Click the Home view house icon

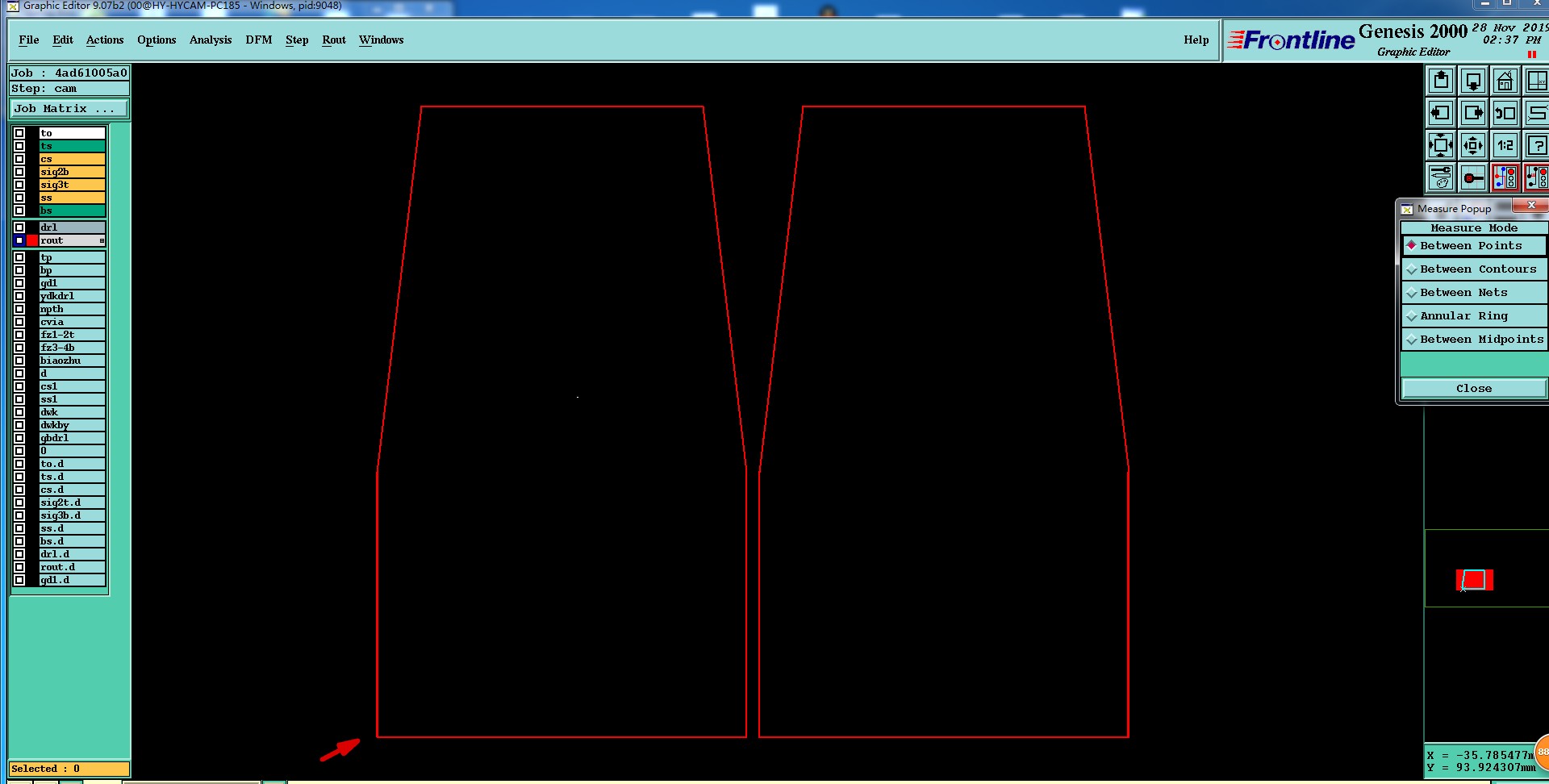click(1505, 81)
